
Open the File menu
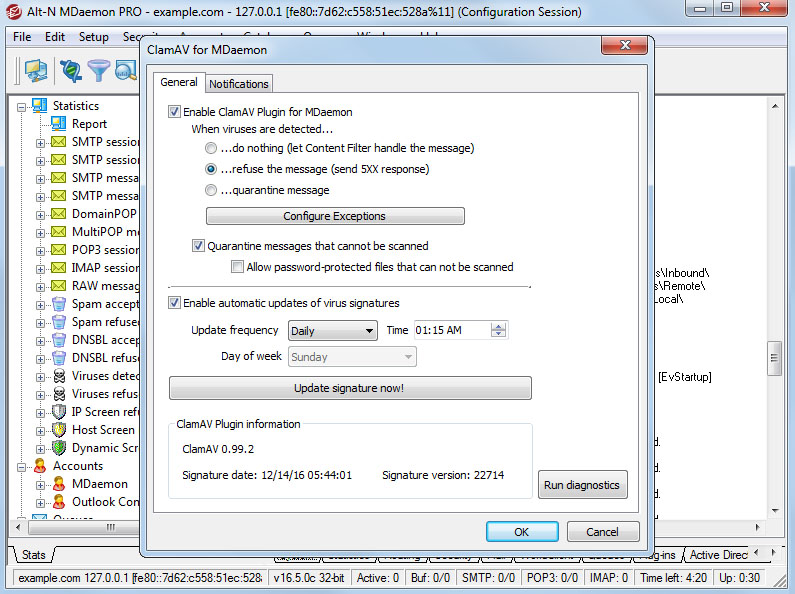[22, 37]
